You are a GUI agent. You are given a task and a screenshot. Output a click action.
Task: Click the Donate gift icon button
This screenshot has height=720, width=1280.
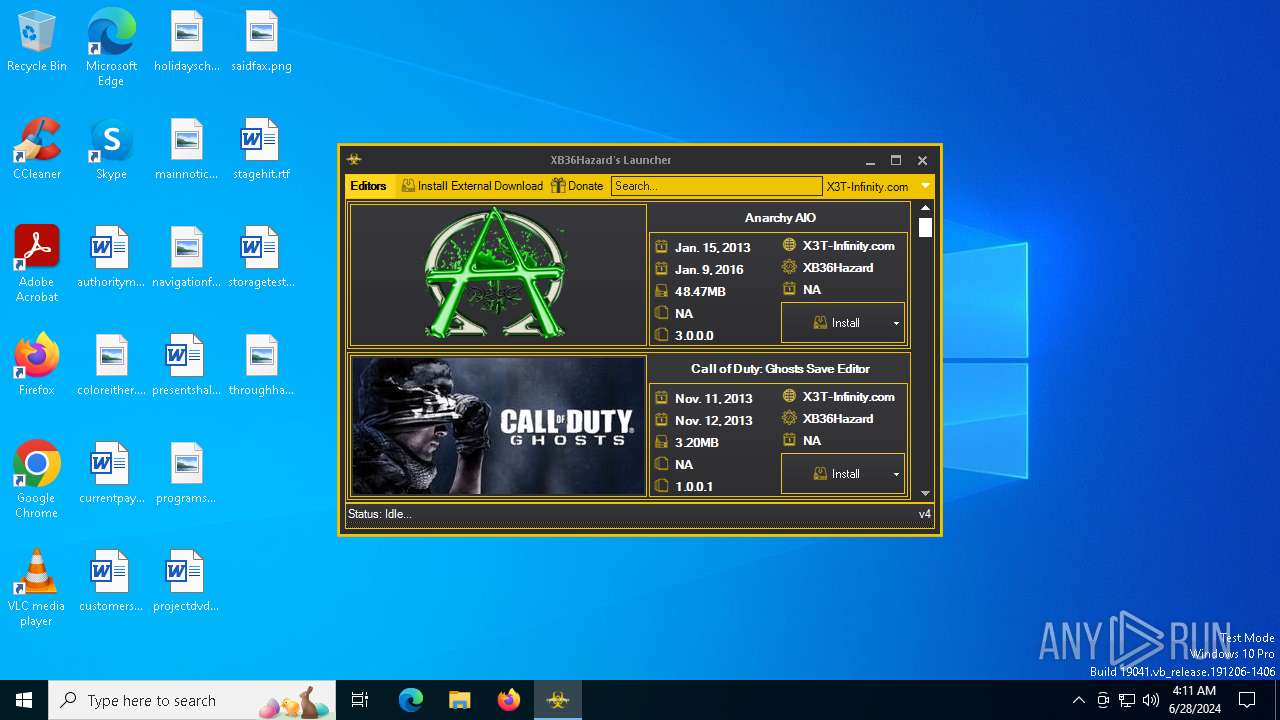click(577, 186)
